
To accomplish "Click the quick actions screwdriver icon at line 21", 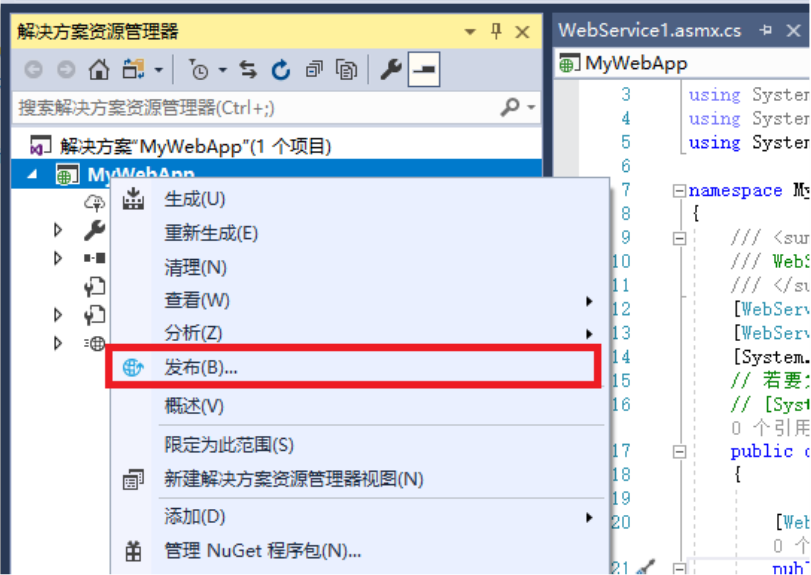I will [x=645, y=567].
